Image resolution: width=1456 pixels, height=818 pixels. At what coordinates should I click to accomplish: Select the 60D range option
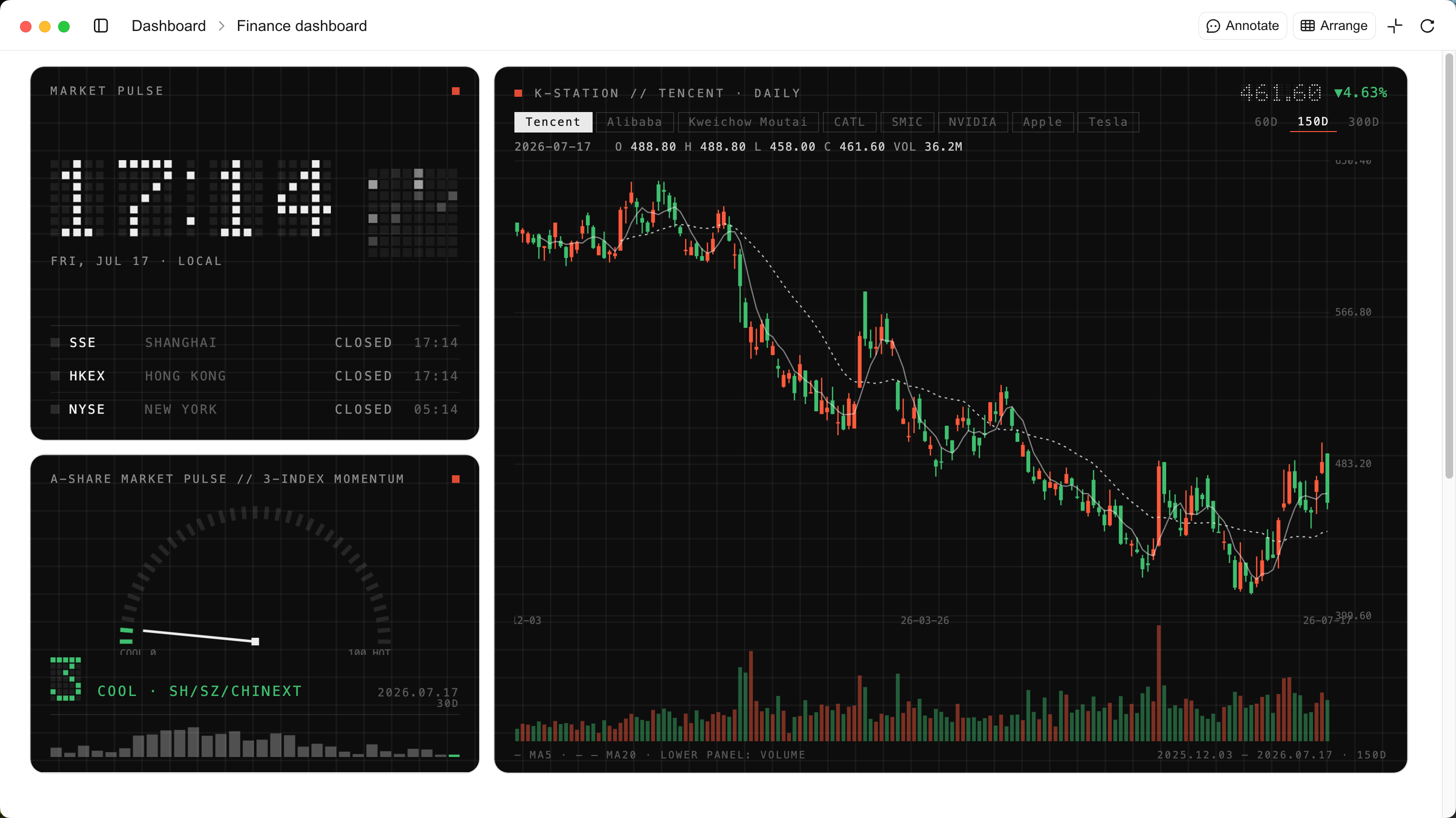pos(1266,122)
